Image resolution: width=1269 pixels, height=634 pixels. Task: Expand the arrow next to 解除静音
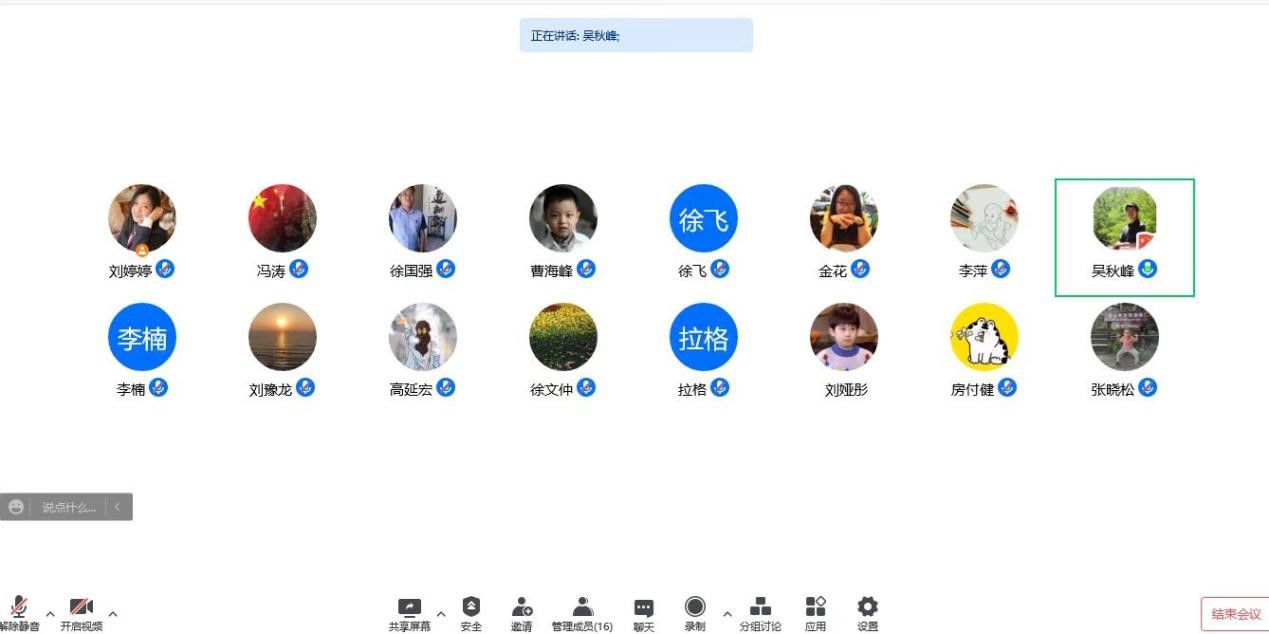(x=50, y=613)
